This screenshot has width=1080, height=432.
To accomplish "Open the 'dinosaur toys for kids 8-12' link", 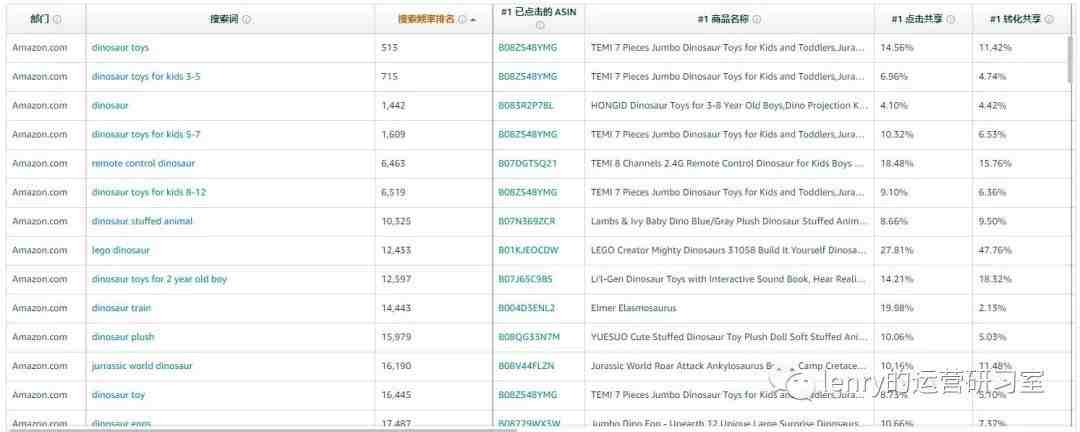I will coord(149,192).
